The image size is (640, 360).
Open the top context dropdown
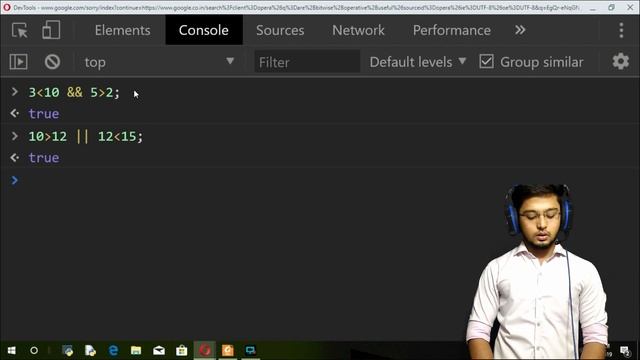coord(159,62)
